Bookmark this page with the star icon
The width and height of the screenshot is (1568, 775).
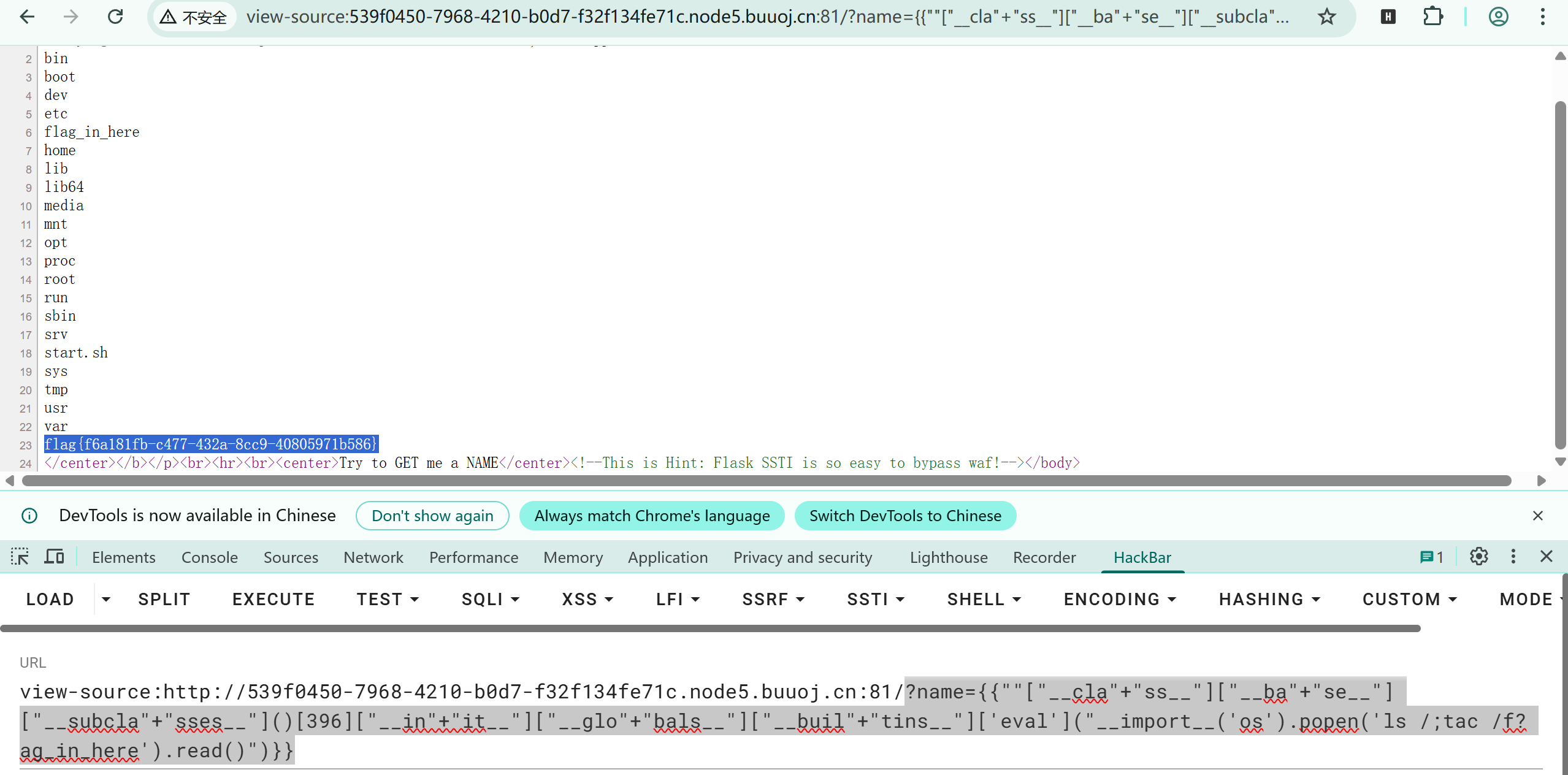[1326, 17]
